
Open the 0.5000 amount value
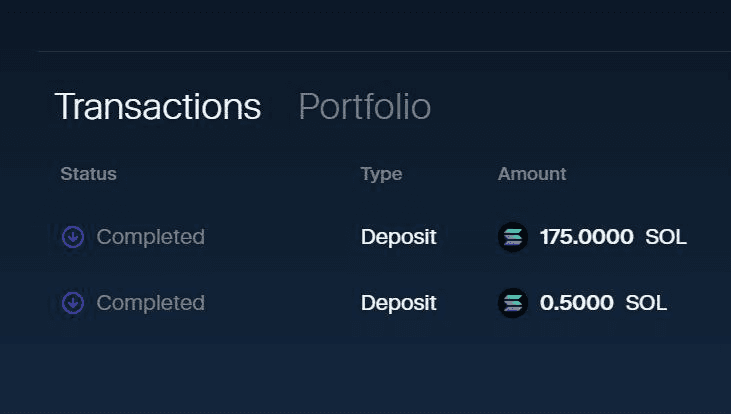coord(577,303)
